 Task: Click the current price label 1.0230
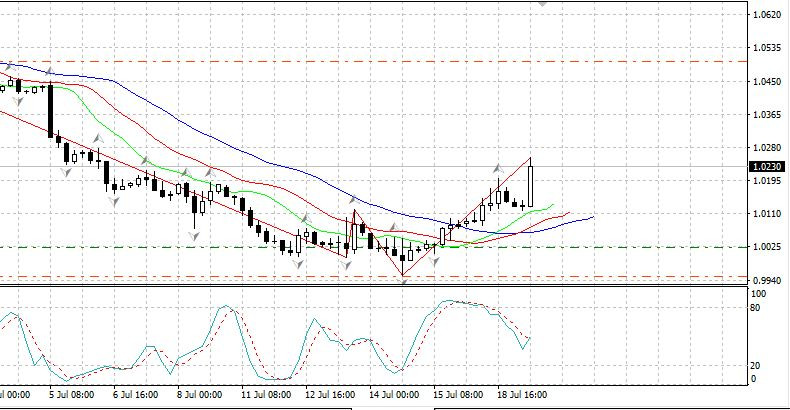[766, 166]
